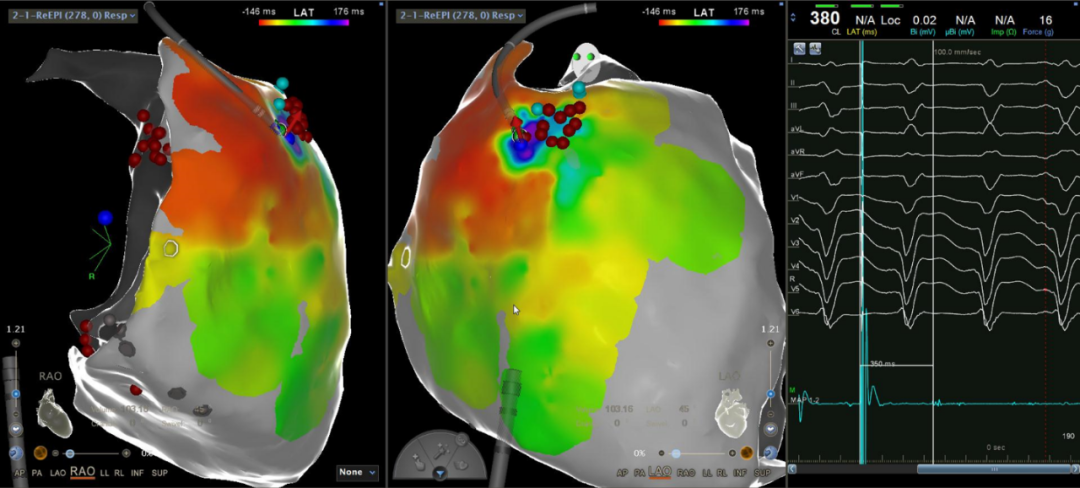1080x488 pixels.
Task: Click LAT color scale bar in right viewer
Action: point(703,23)
